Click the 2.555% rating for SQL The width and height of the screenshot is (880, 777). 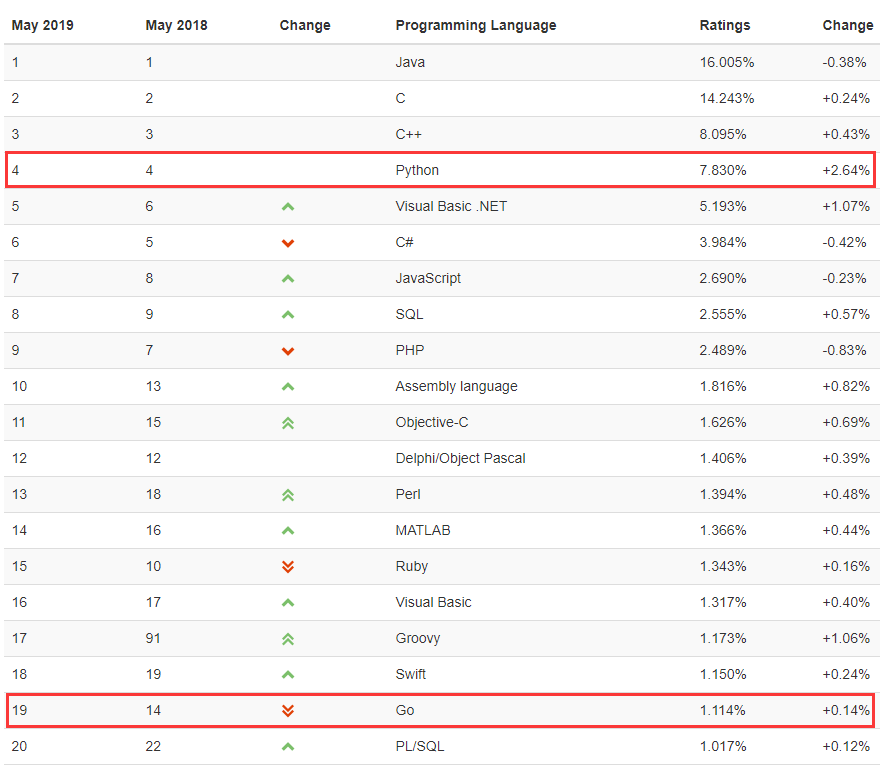[723, 314]
